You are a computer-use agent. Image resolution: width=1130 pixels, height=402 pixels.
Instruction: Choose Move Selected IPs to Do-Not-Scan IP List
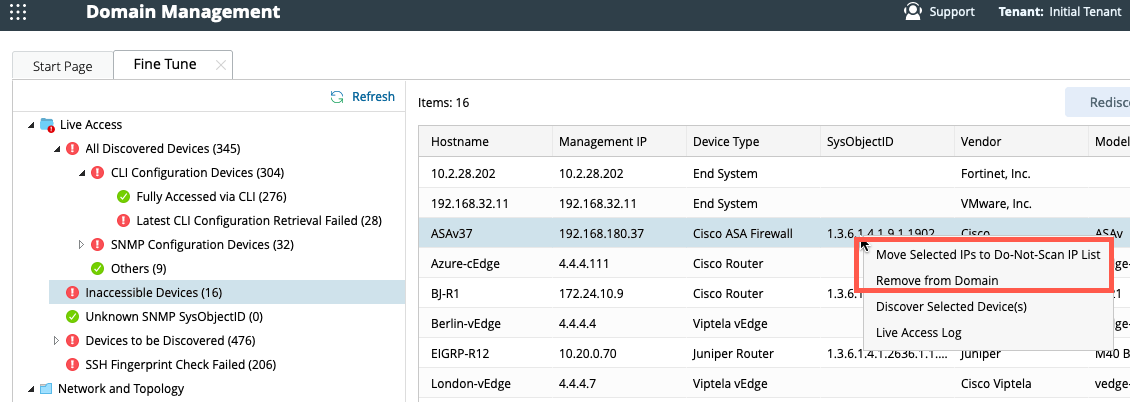point(987,254)
